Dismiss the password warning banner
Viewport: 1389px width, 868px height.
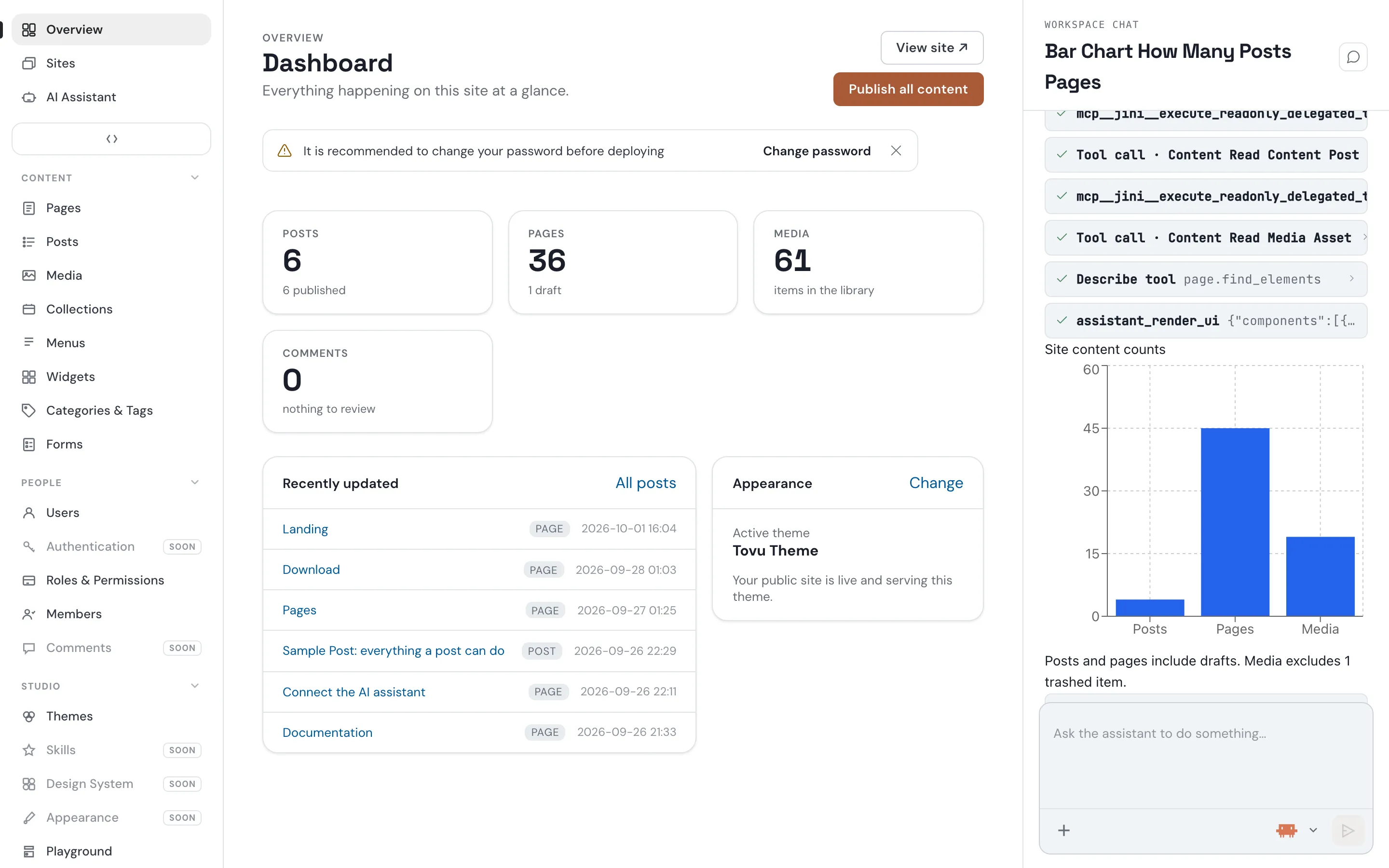point(896,150)
